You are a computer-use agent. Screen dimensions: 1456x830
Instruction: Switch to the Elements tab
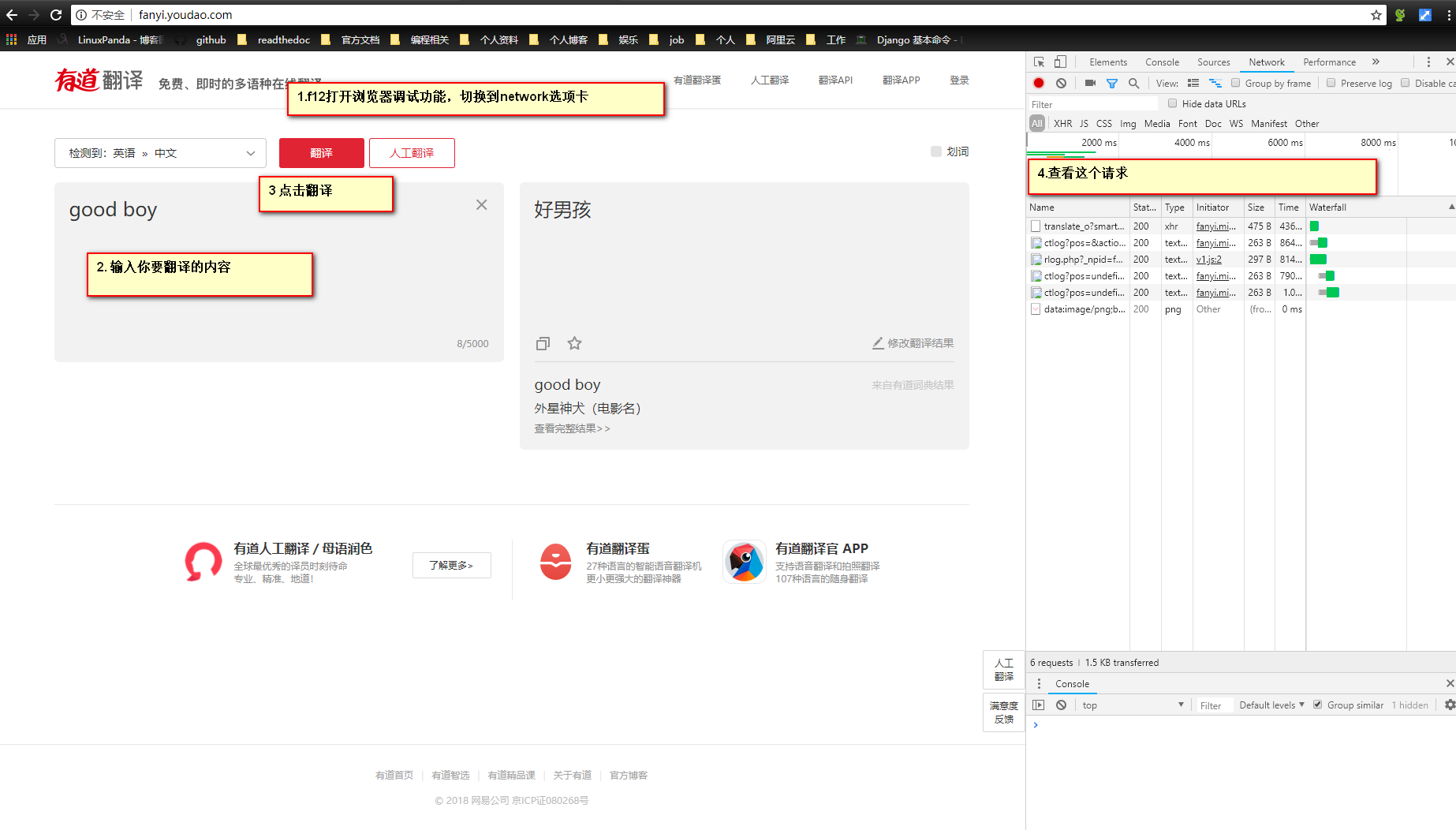[1108, 62]
